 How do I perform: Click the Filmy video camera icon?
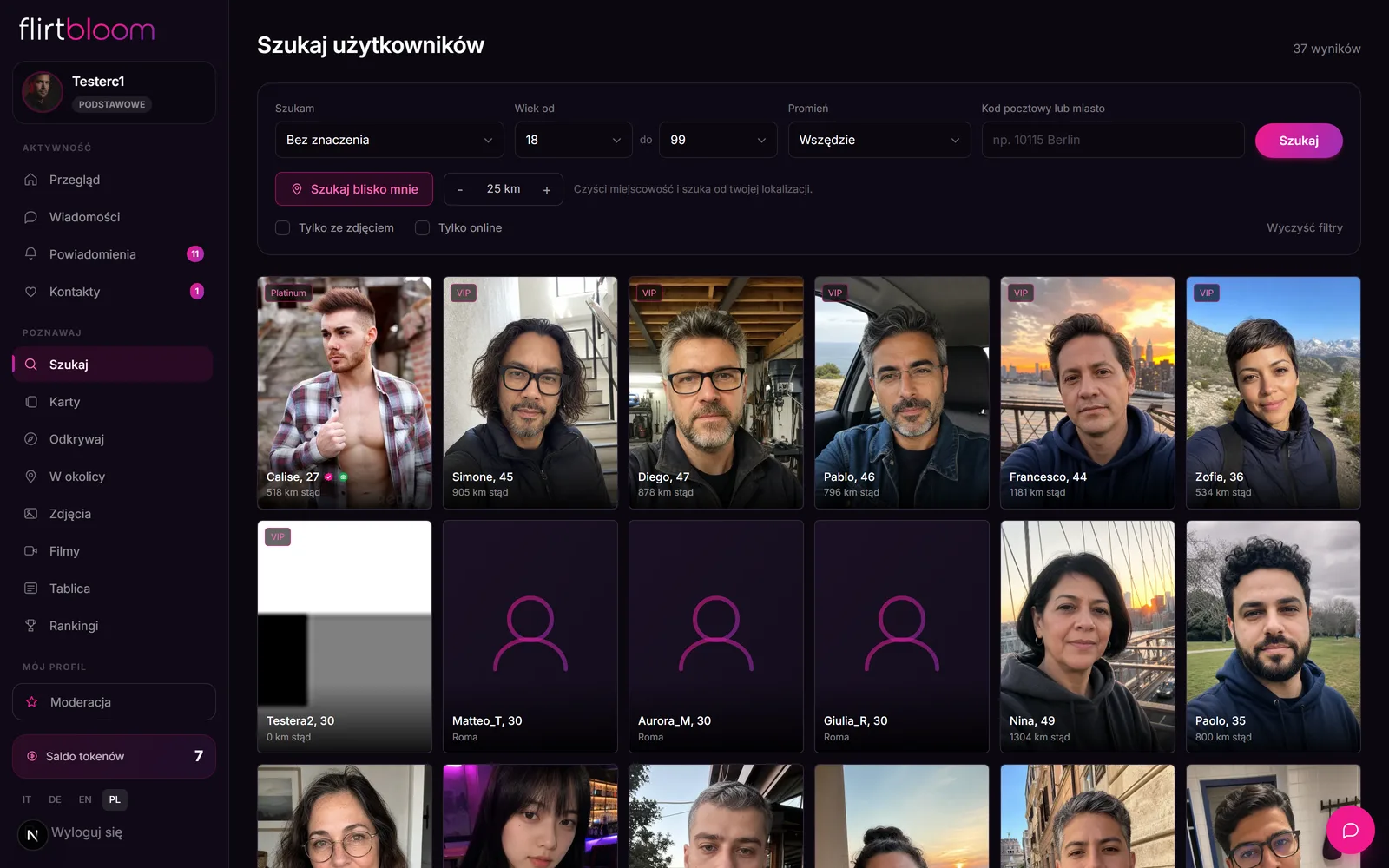pyautogui.click(x=31, y=551)
